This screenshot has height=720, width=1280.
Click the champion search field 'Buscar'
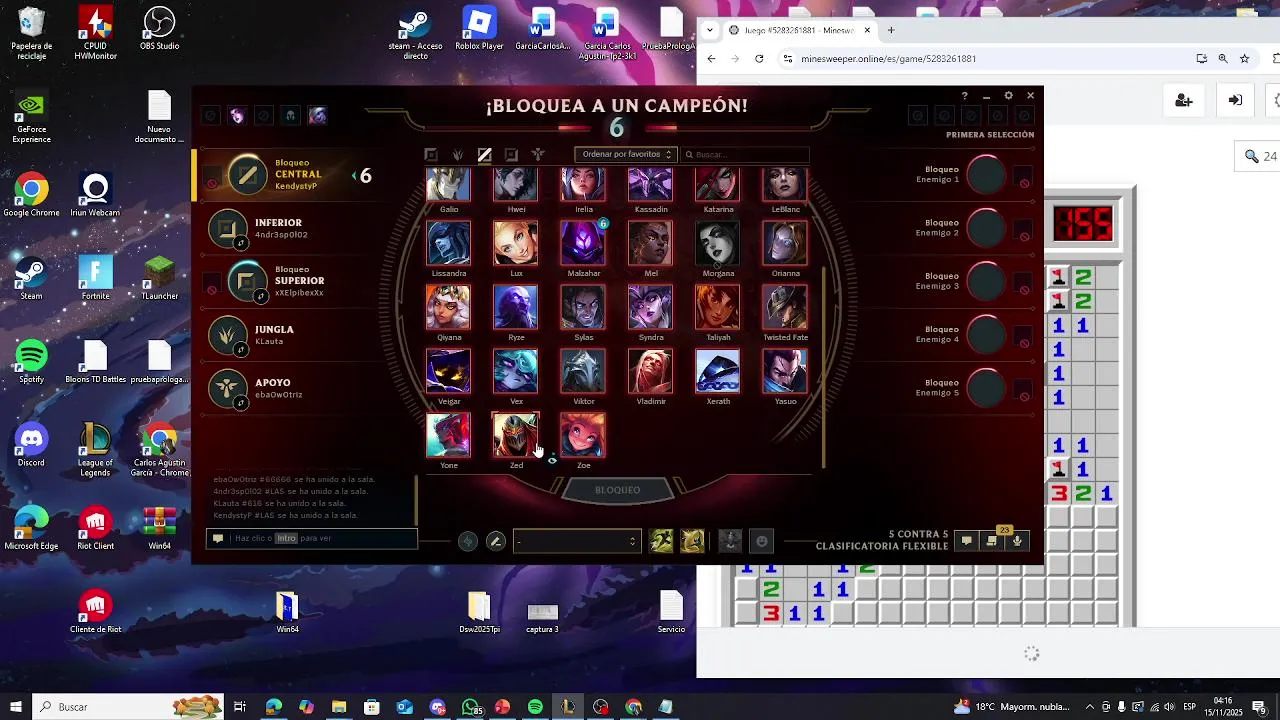click(746, 154)
